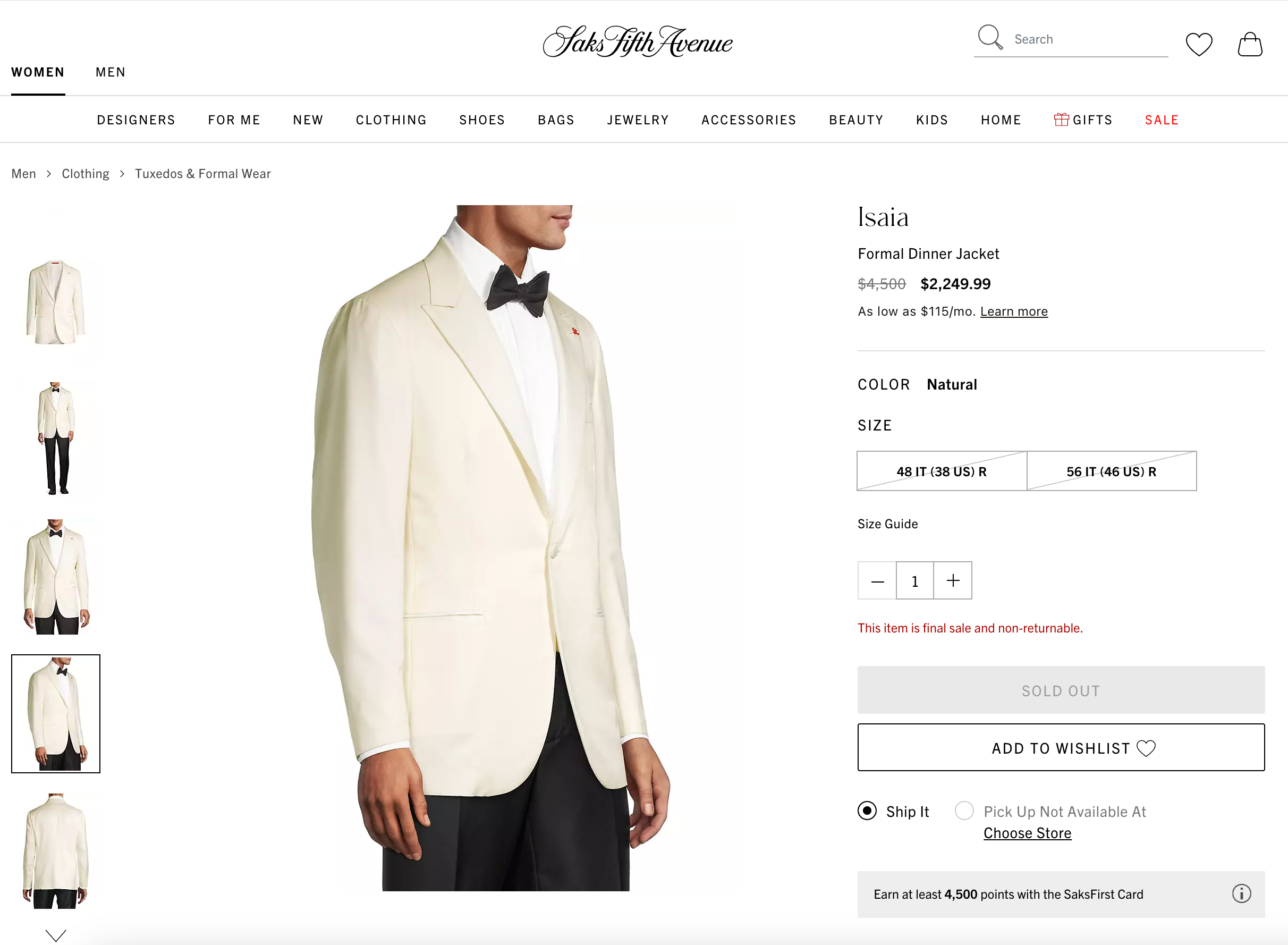Open the wishlist heart icon at top right
1288x945 pixels.
pyautogui.click(x=1199, y=44)
